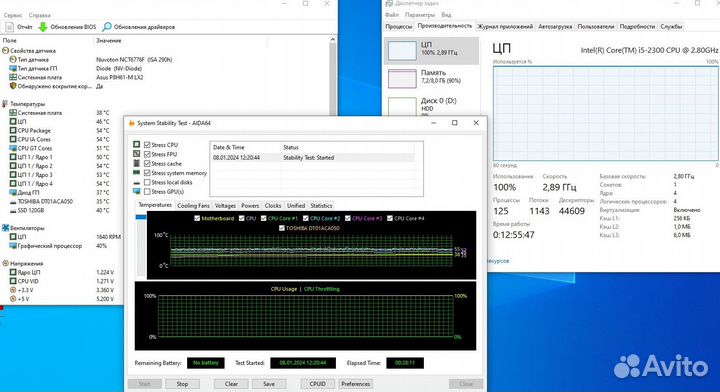Click the icon beside Stress FPU
The height and width of the screenshot is (392, 720).
coord(136,154)
